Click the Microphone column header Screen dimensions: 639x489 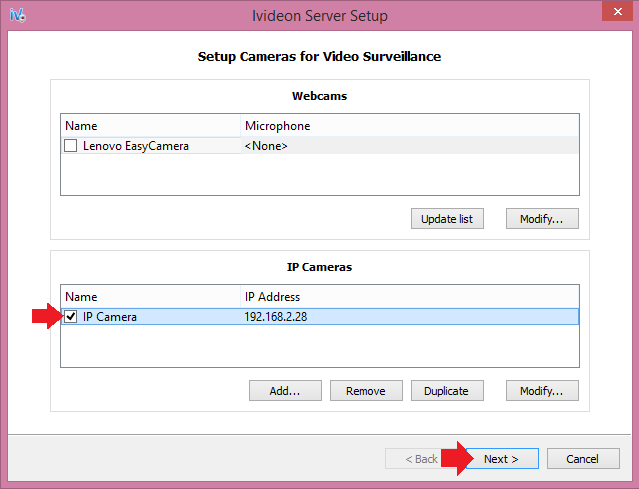coord(410,126)
